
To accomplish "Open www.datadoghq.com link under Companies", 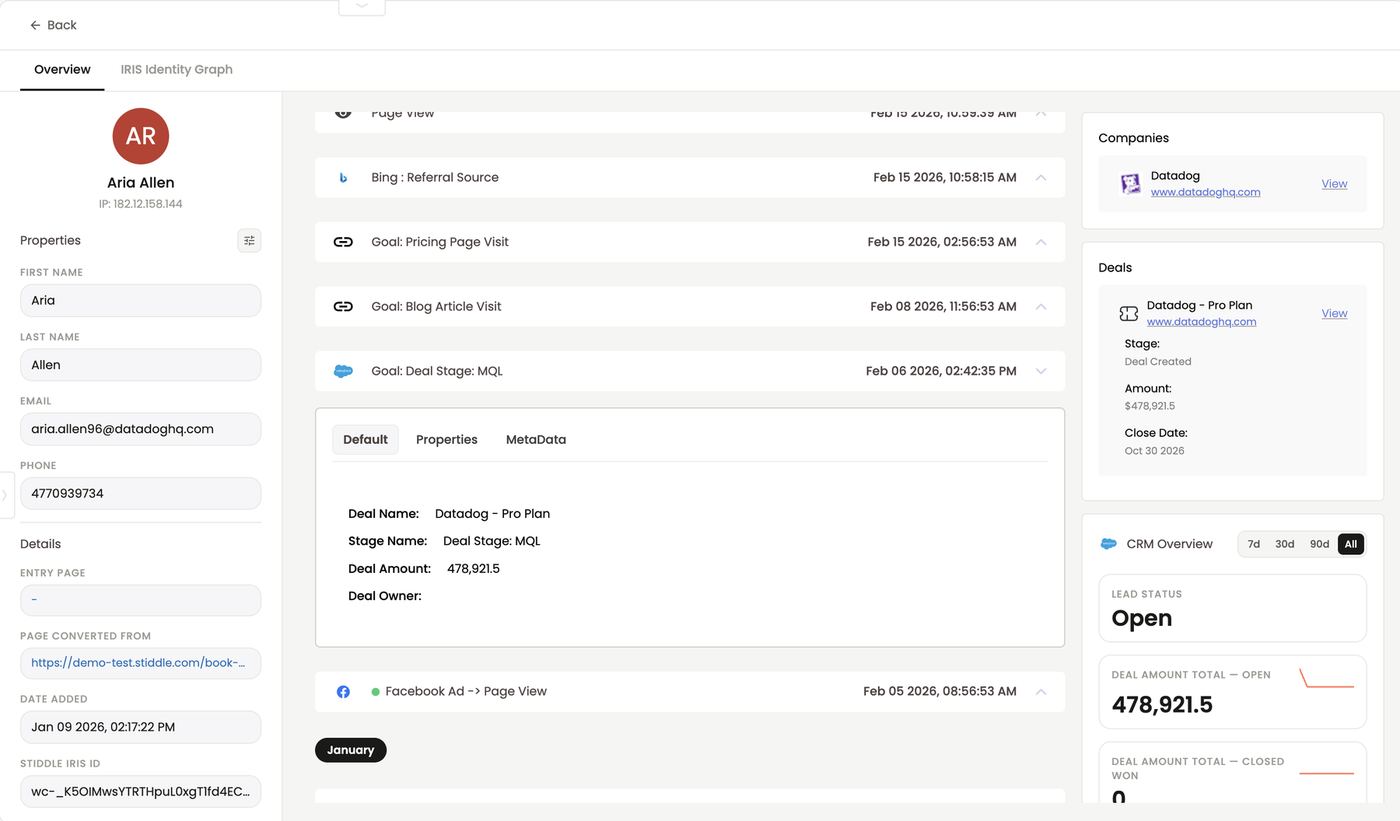I will click(x=1205, y=192).
